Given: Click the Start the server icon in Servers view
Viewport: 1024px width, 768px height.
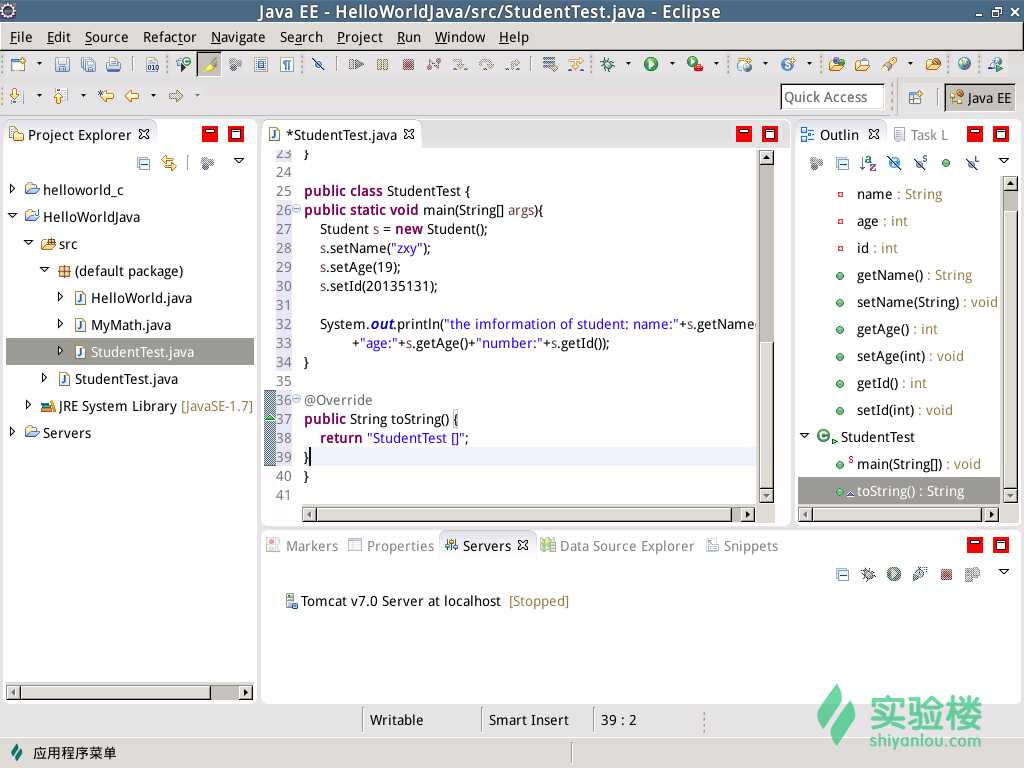Looking at the screenshot, I should (x=894, y=574).
